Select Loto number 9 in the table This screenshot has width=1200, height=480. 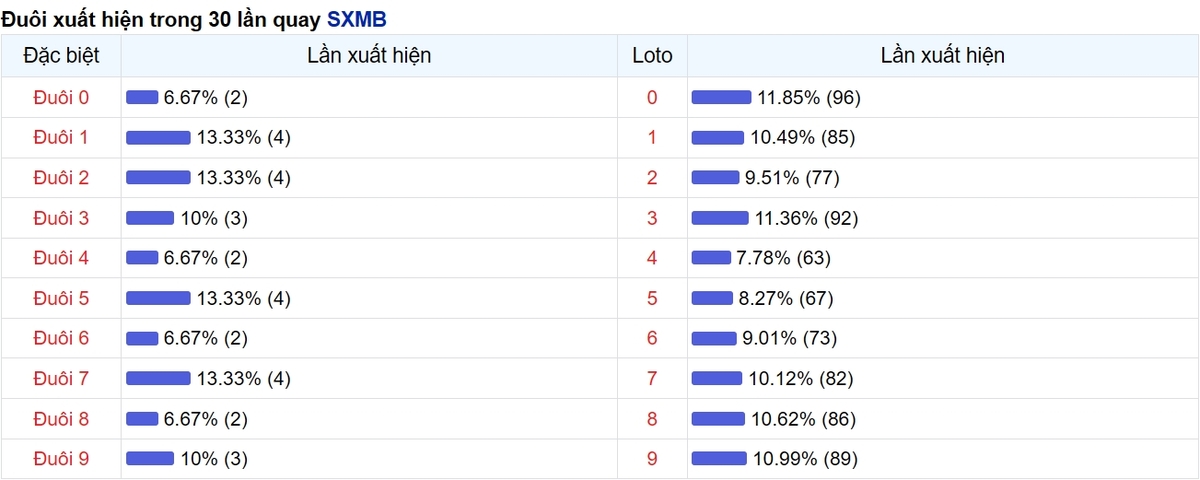pos(652,459)
